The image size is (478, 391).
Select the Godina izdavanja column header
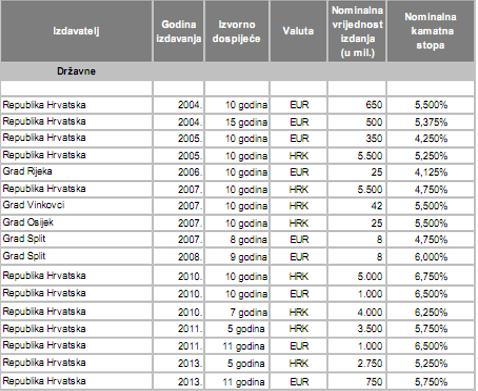179,31
